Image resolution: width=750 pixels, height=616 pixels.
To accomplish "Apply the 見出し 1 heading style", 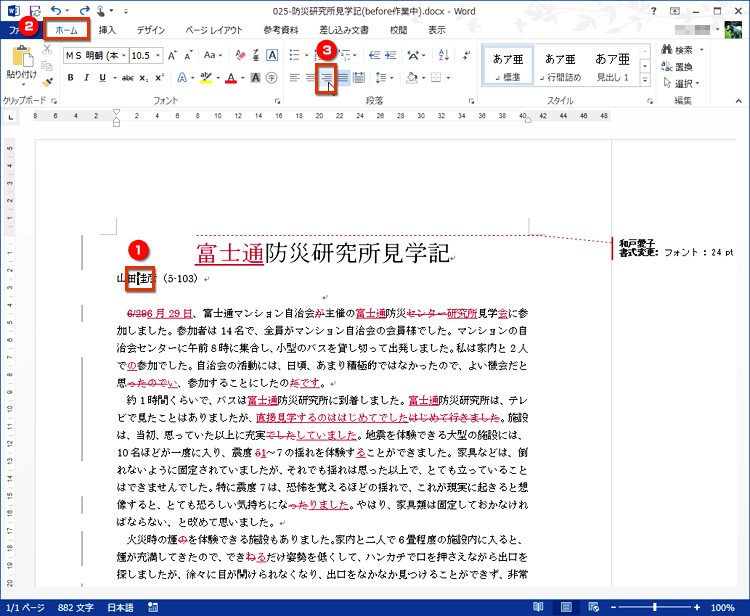I will tap(613, 66).
